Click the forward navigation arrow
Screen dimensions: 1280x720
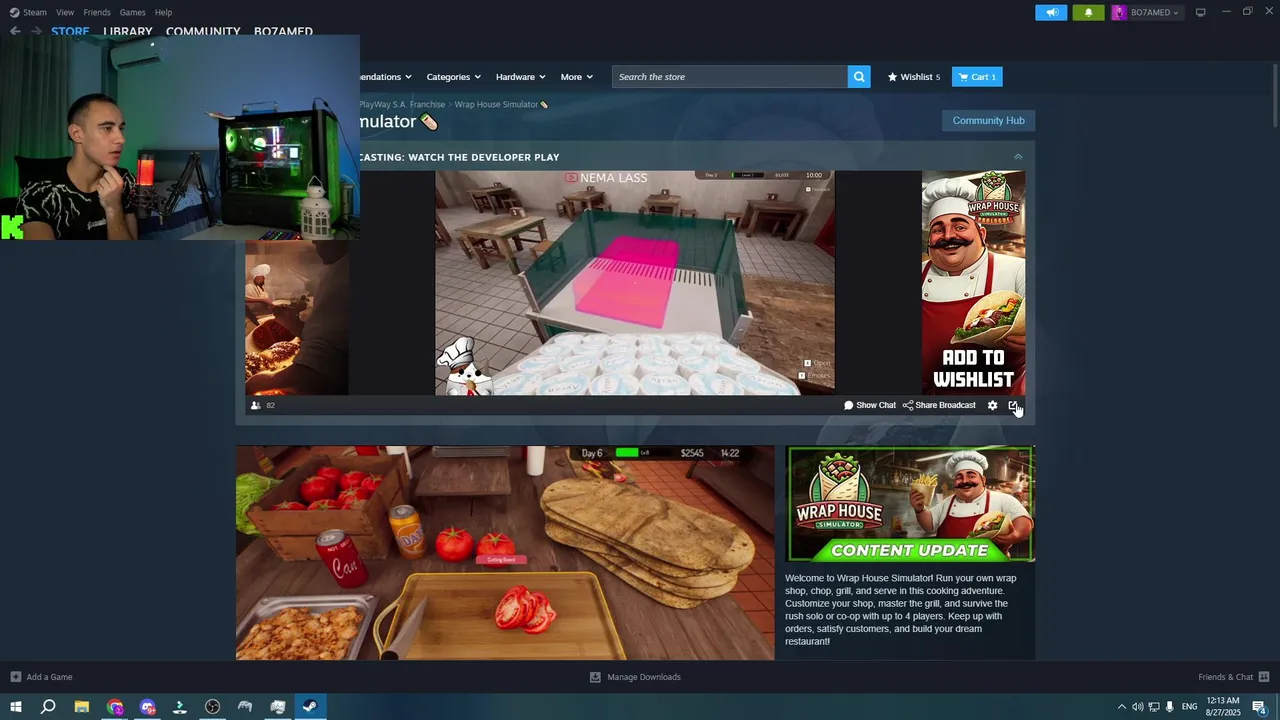click(x=36, y=31)
